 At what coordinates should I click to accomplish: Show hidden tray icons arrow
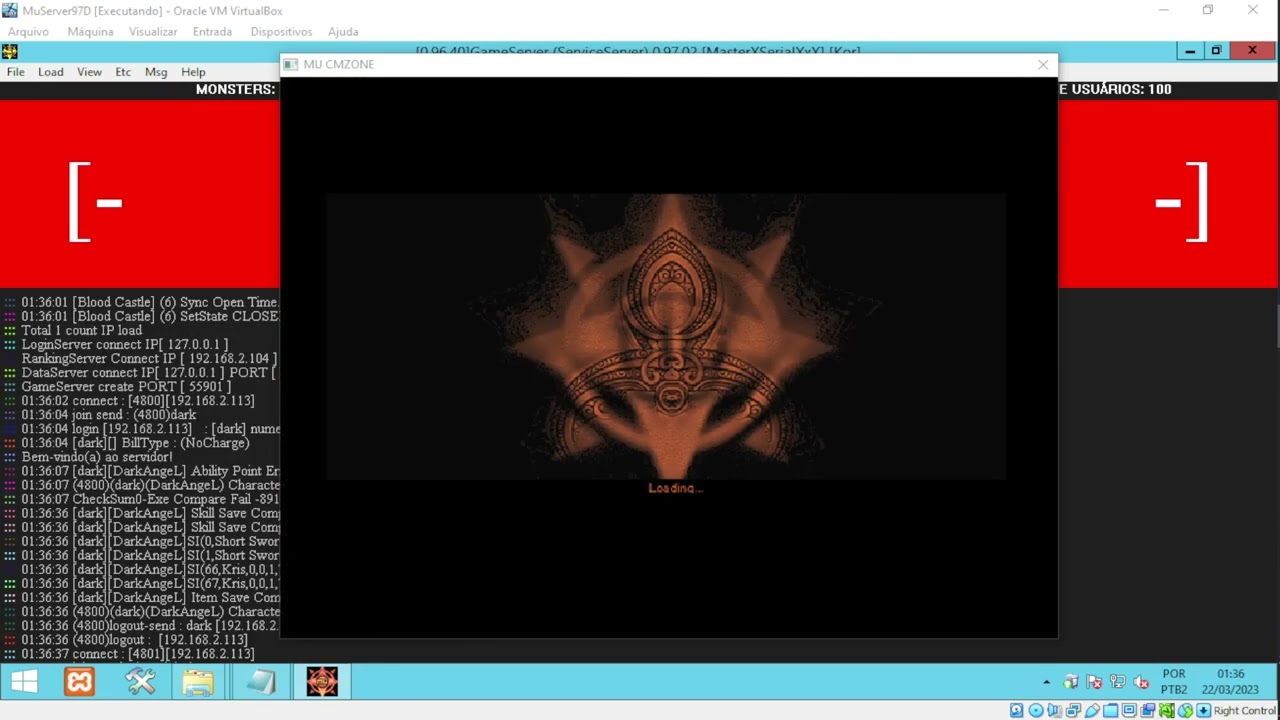[x=1047, y=682]
